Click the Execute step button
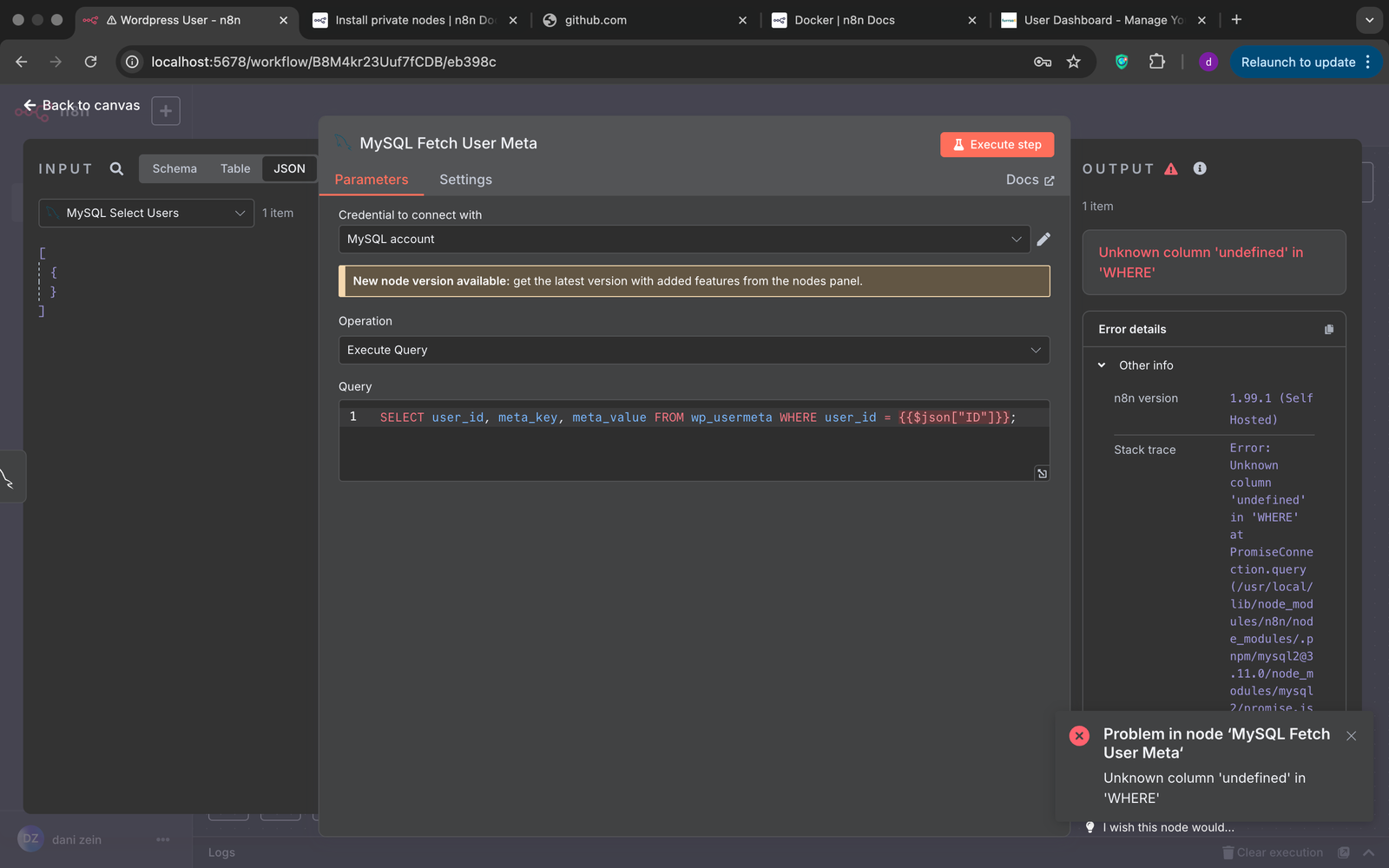Screen dimensions: 1389x868 [997, 144]
